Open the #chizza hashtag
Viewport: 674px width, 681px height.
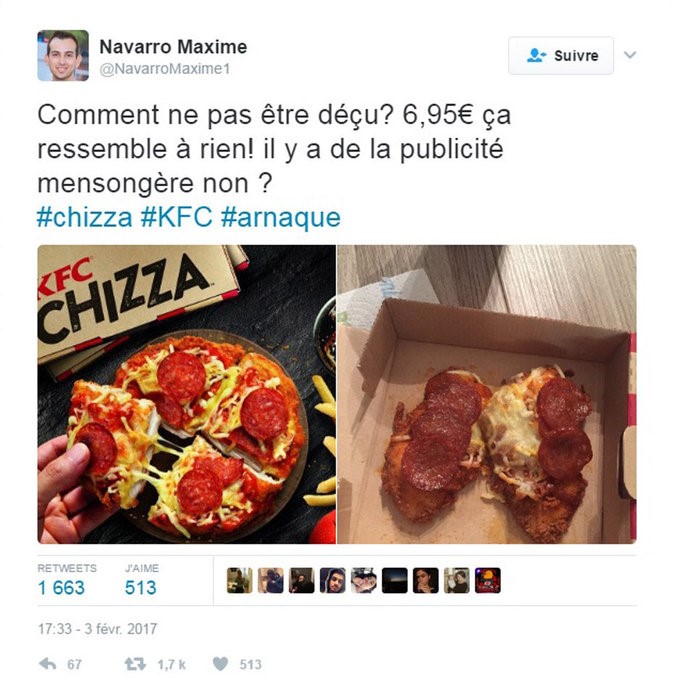(x=85, y=217)
